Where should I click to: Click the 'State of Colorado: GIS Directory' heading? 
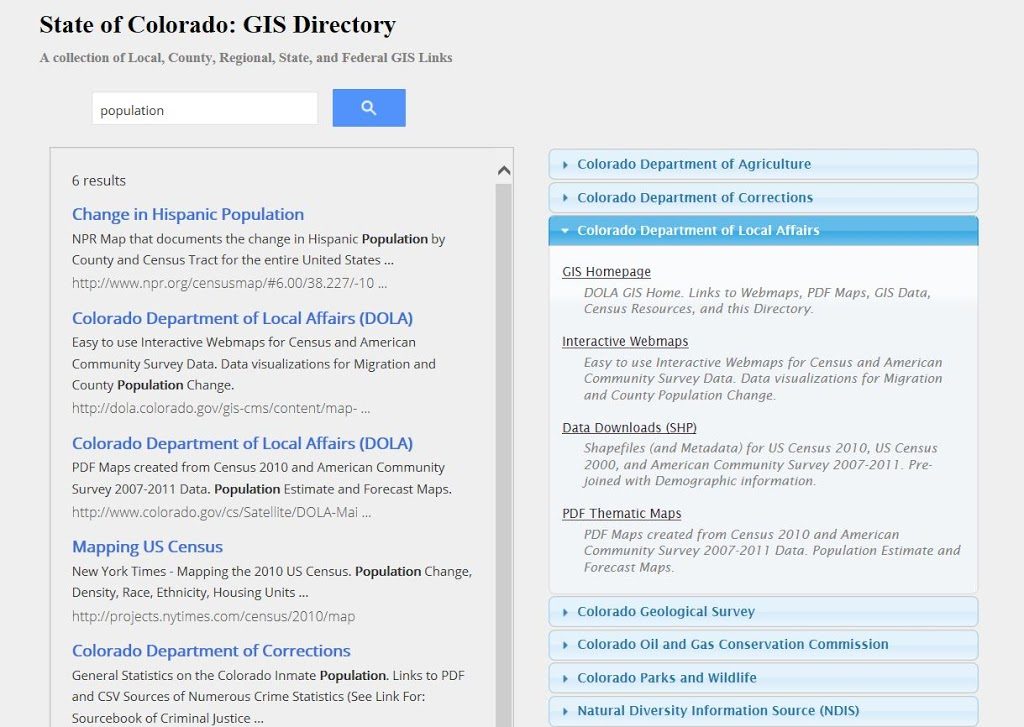pos(217,25)
